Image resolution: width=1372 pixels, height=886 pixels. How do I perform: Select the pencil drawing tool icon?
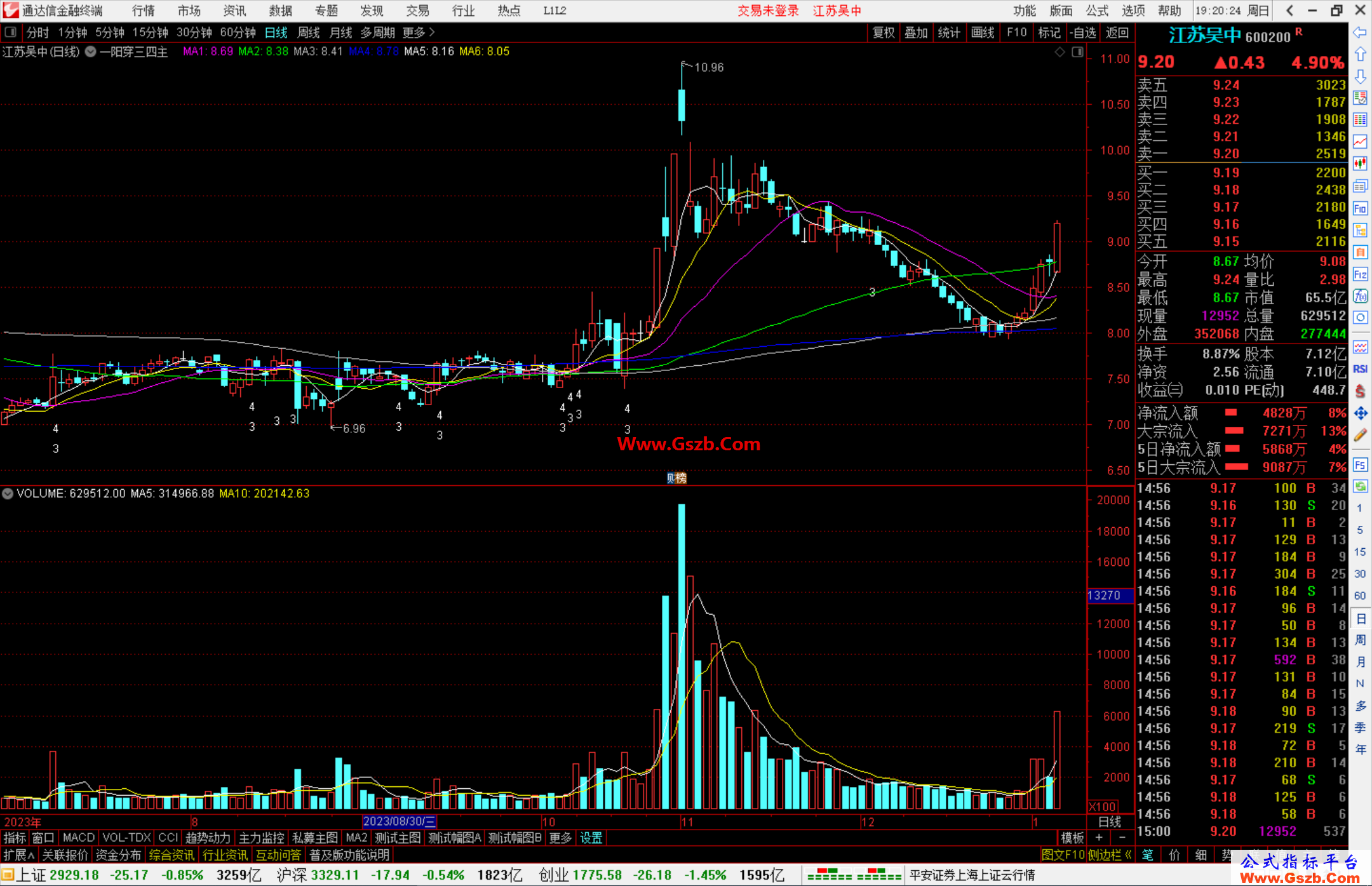coord(1360,436)
